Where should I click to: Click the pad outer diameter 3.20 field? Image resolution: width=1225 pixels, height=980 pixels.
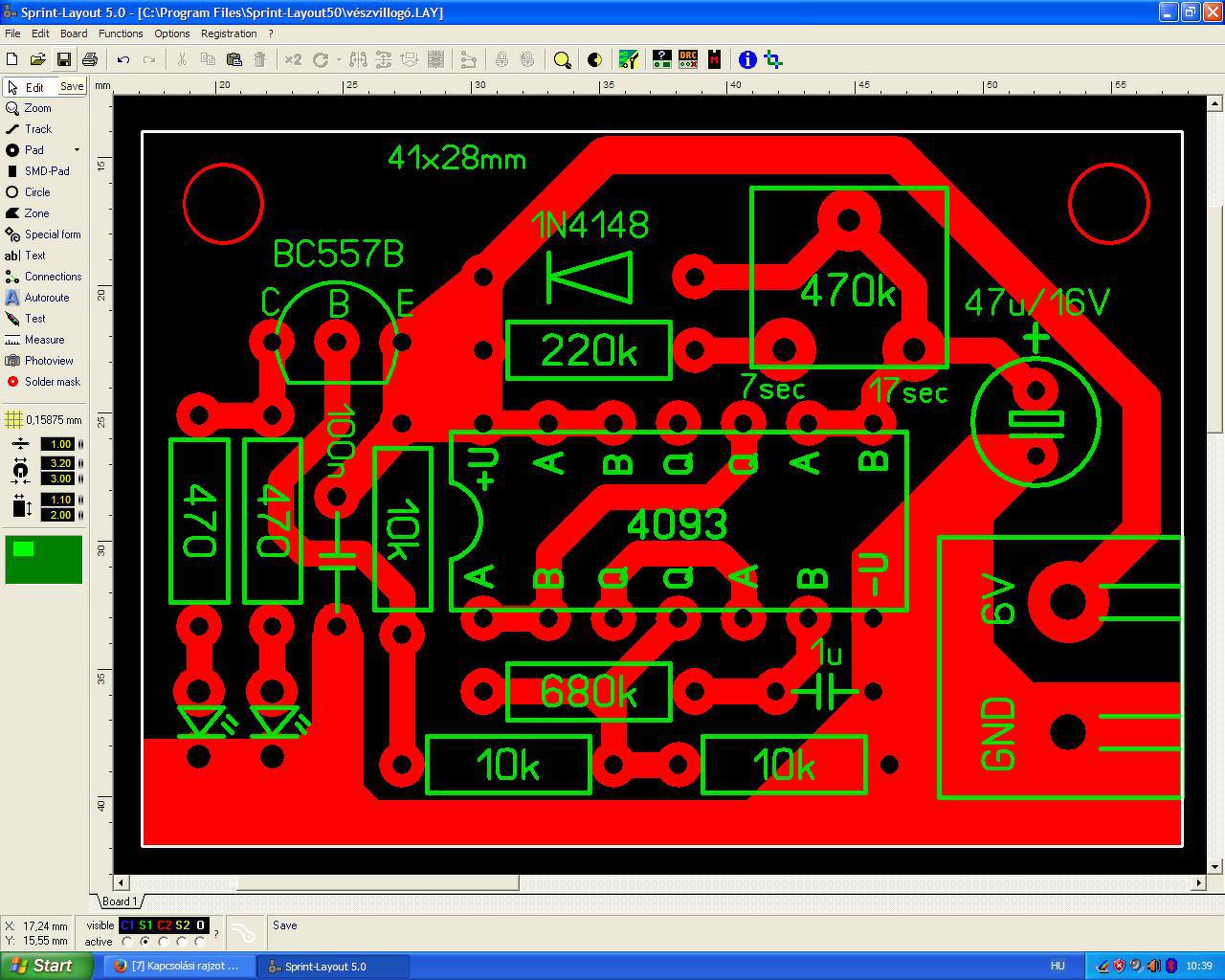(57, 463)
